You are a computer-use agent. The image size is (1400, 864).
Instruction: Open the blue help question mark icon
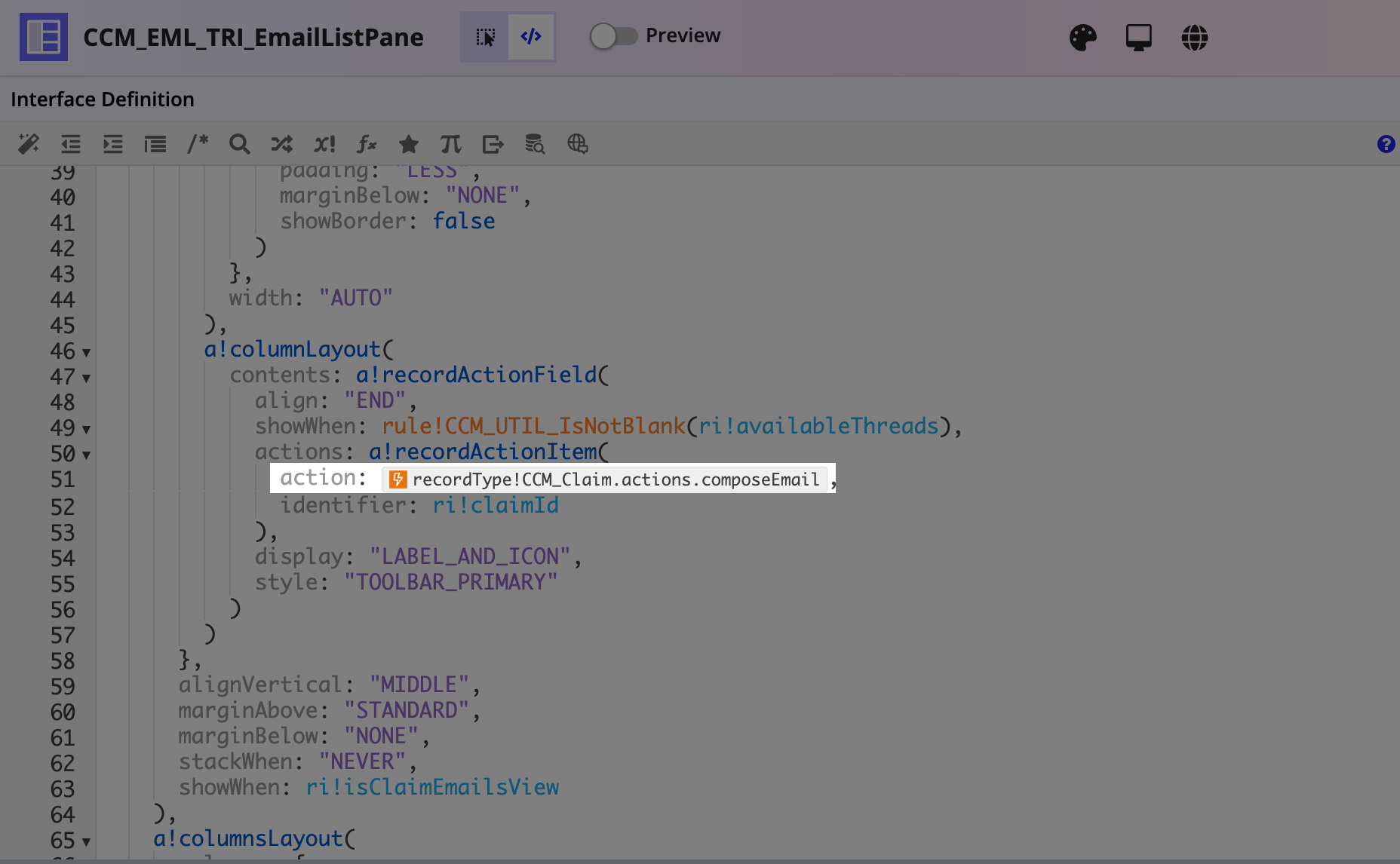click(1386, 144)
